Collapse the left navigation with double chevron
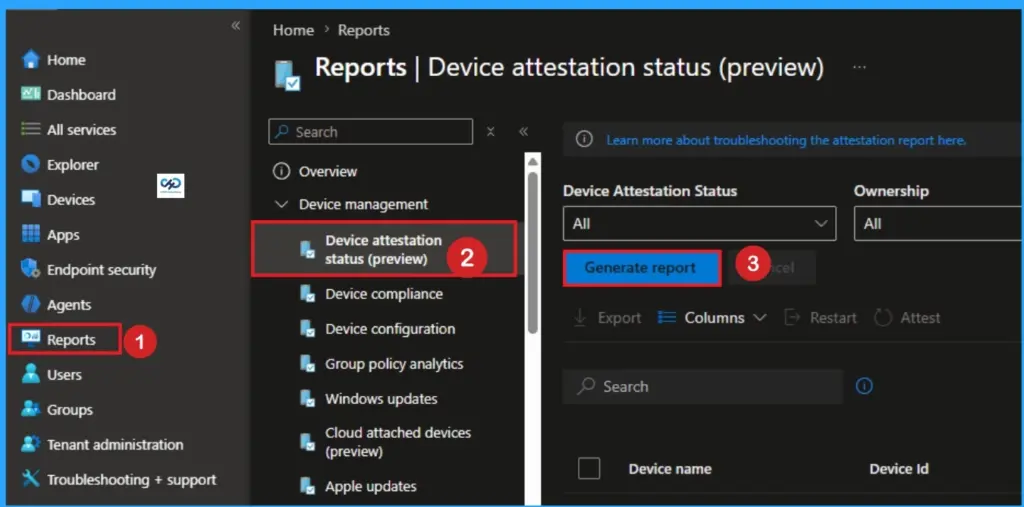 tap(236, 25)
